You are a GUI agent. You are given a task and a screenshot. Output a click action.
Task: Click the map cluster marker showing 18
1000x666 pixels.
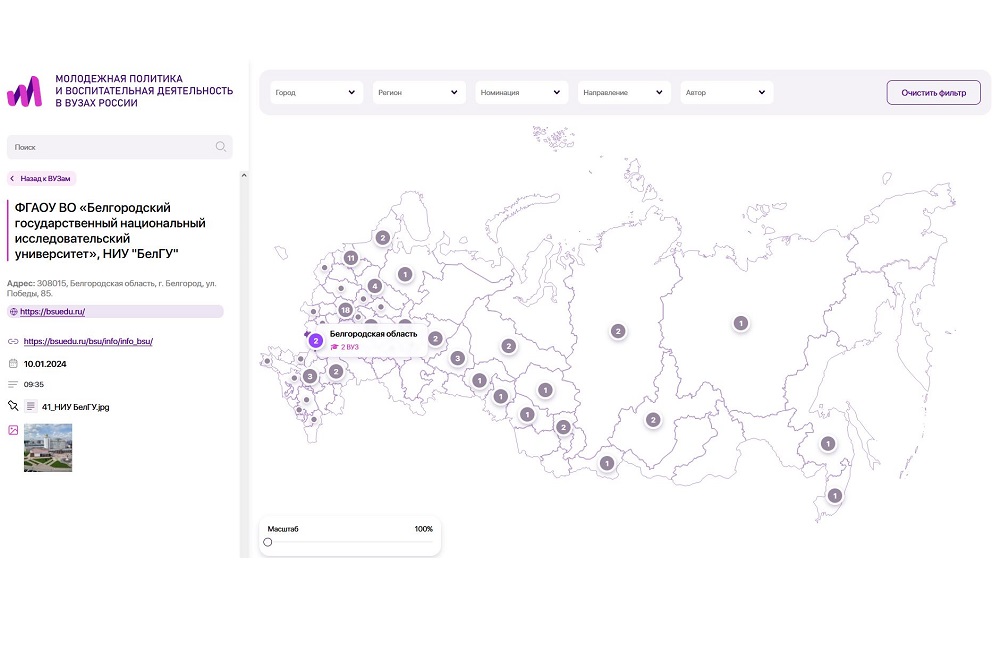click(345, 310)
